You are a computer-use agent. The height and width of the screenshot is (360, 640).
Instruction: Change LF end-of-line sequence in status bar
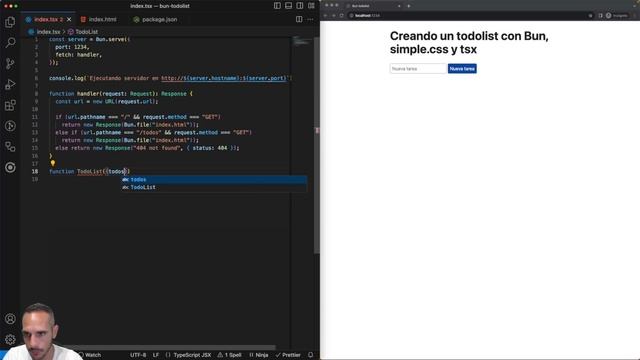click(x=156, y=355)
